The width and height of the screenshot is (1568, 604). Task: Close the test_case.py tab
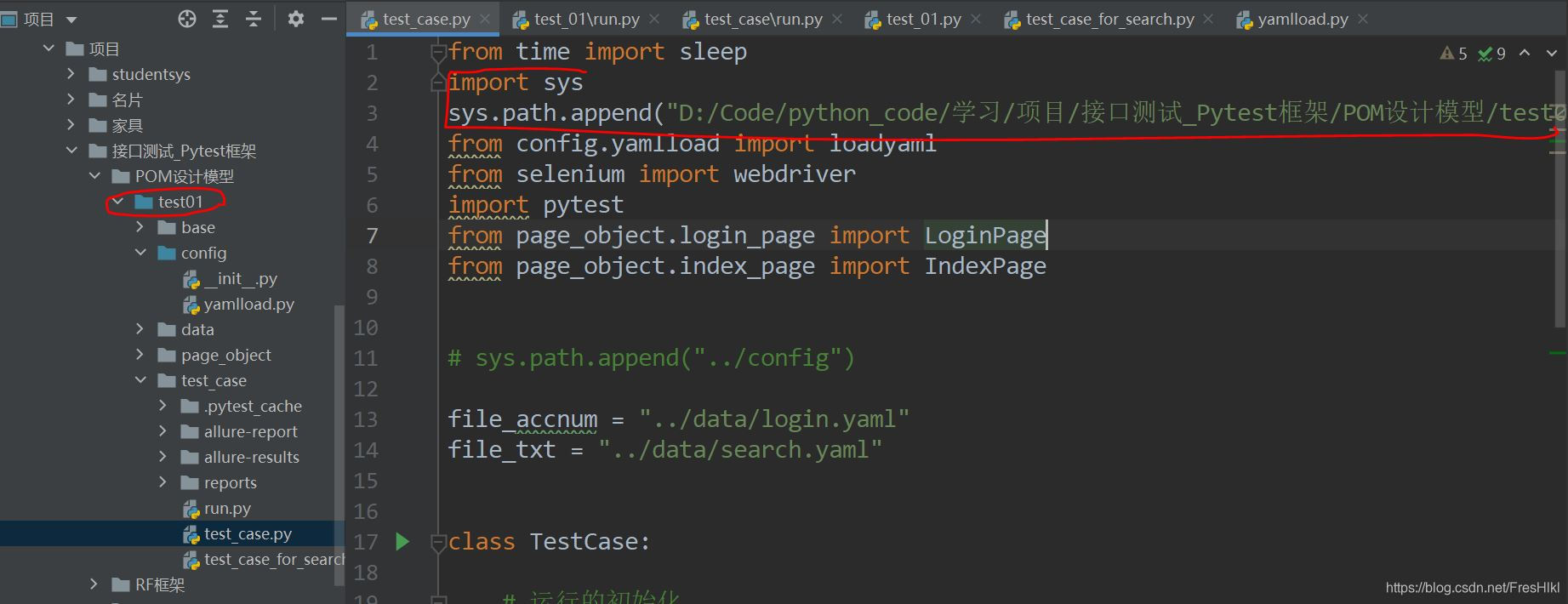click(x=485, y=19)
